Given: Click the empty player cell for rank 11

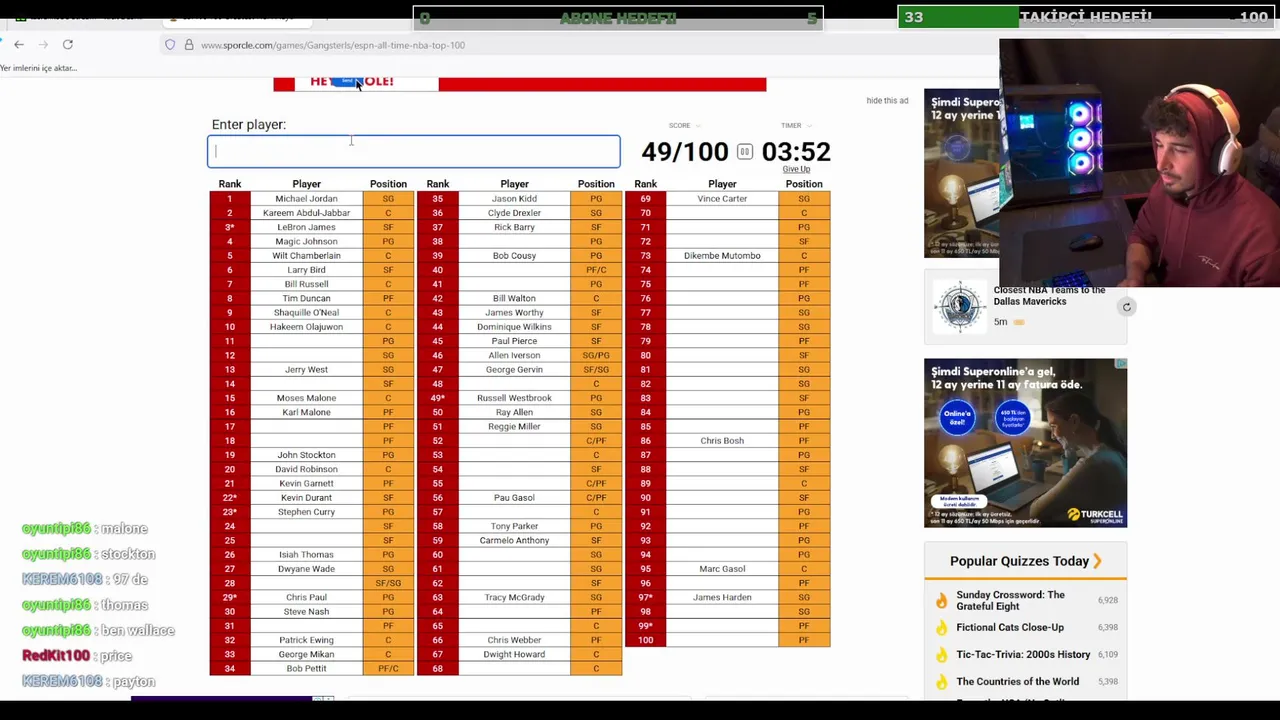Looking at the screenshot, I should pos(306,341).
